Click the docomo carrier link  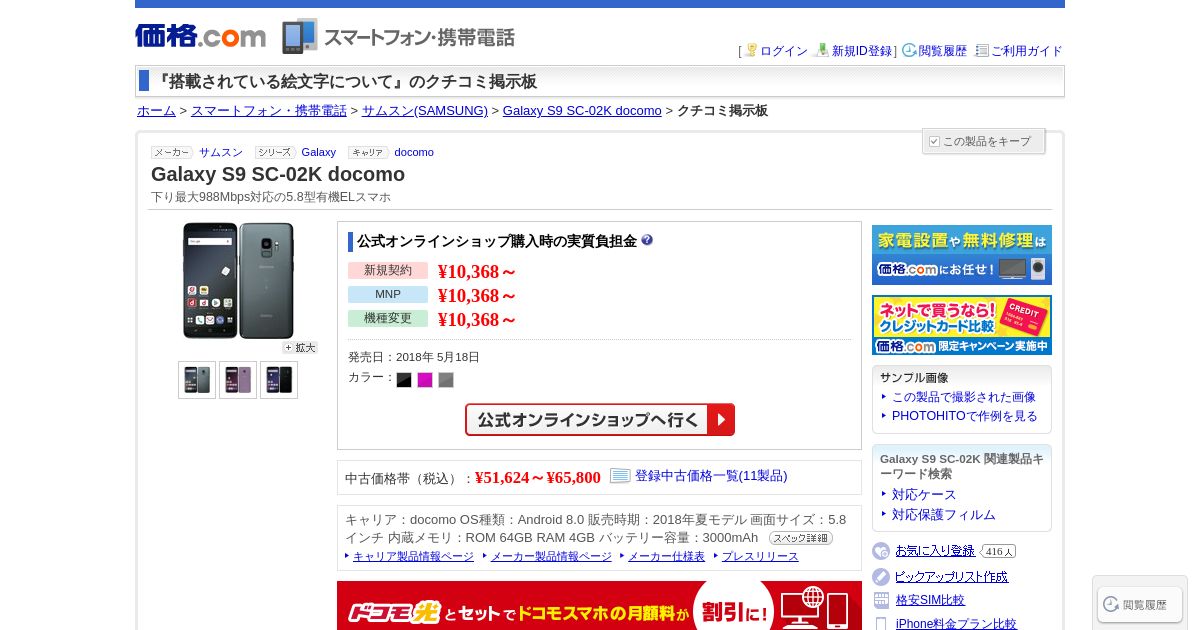click(x=414, y=152)
